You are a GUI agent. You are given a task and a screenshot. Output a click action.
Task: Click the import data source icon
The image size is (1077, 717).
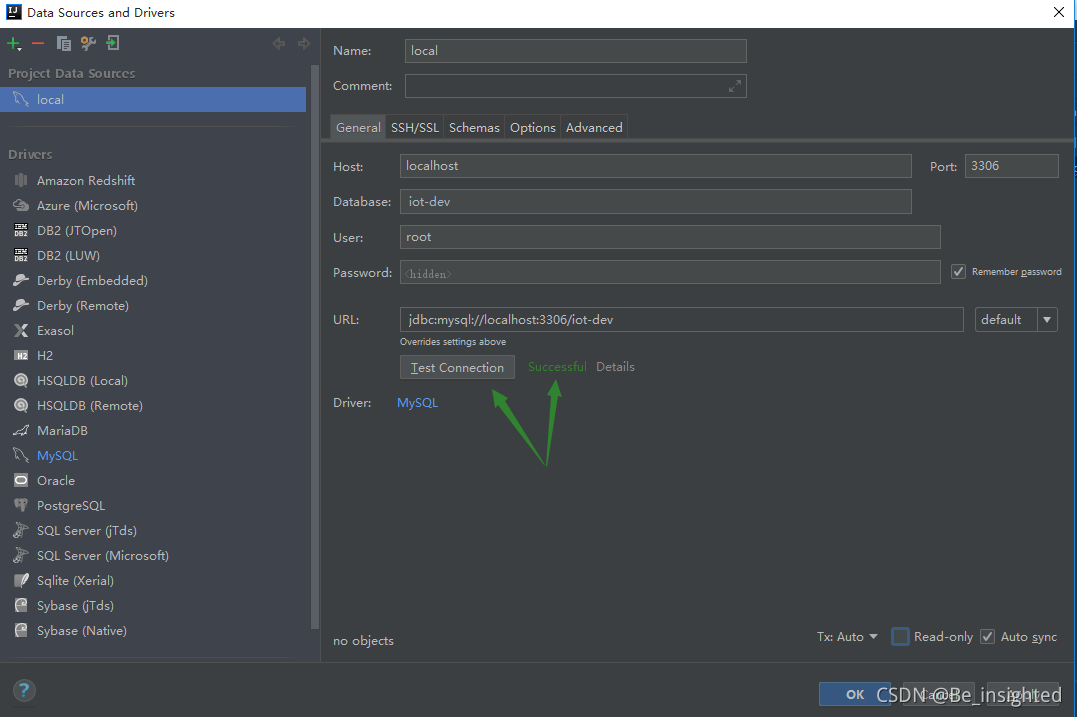click(x=111, y=43)
